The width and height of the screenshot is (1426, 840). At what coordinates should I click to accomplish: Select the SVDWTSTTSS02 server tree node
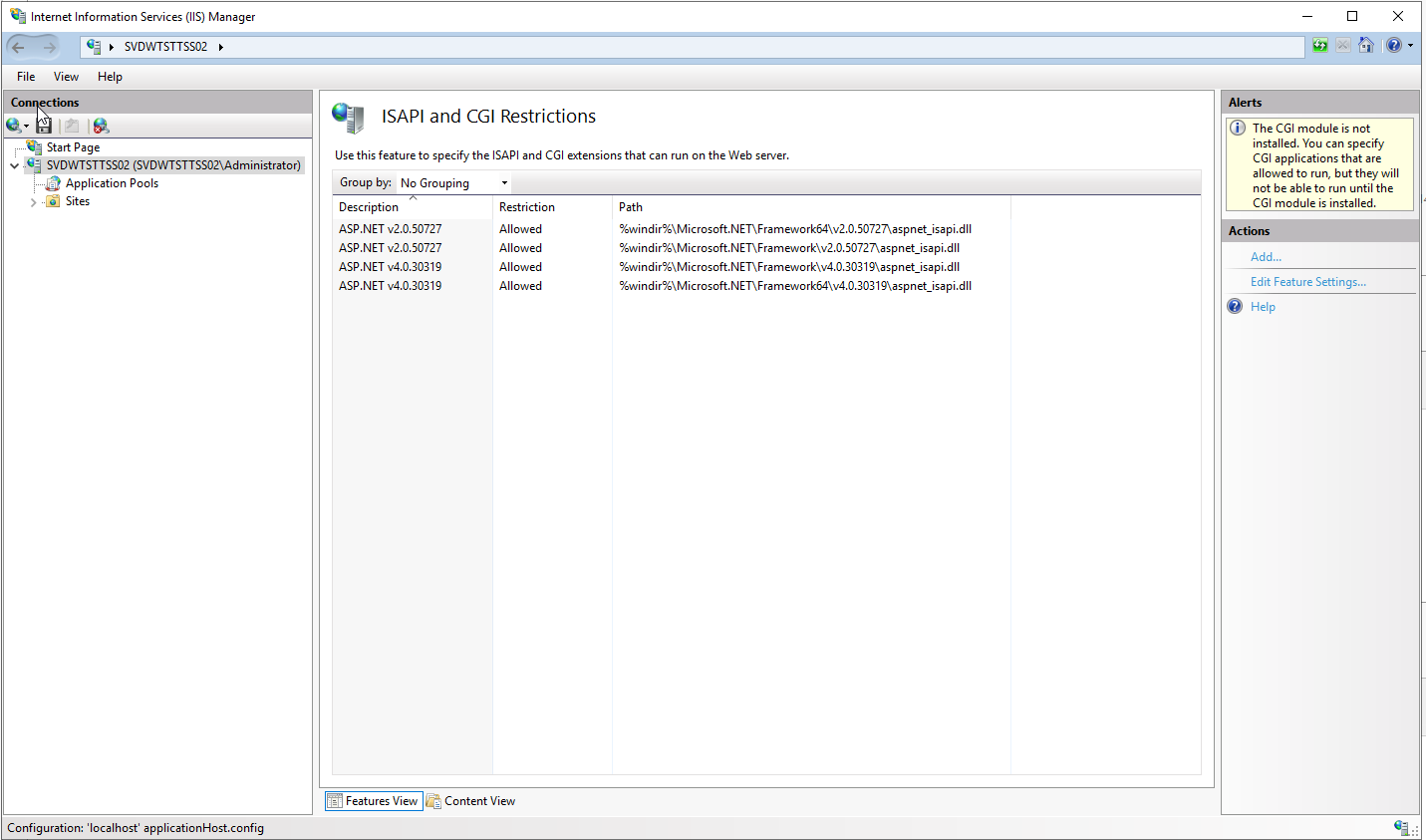(x=173, y=165)
